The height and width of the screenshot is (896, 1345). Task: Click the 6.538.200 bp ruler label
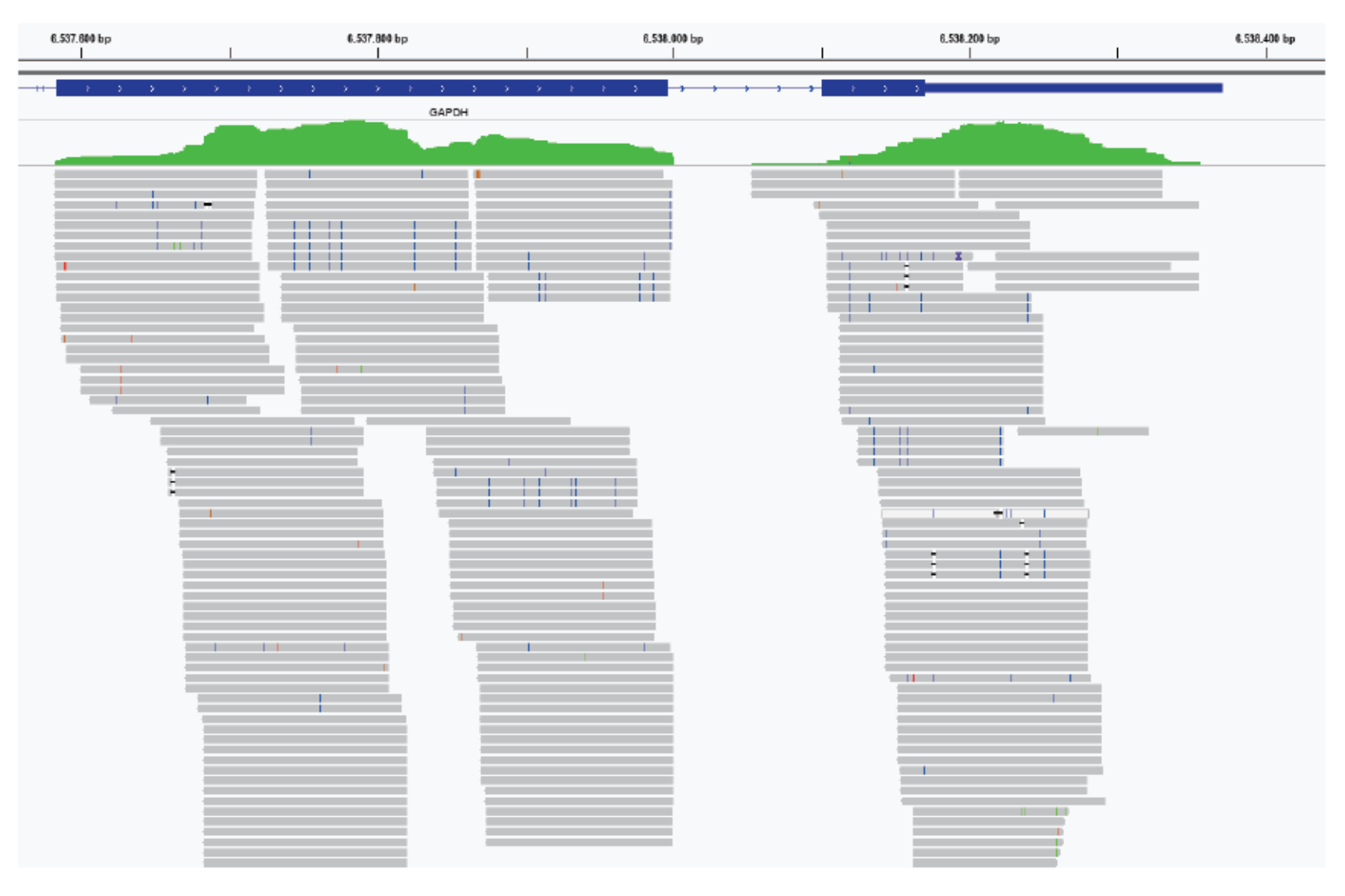coord(969,39)
